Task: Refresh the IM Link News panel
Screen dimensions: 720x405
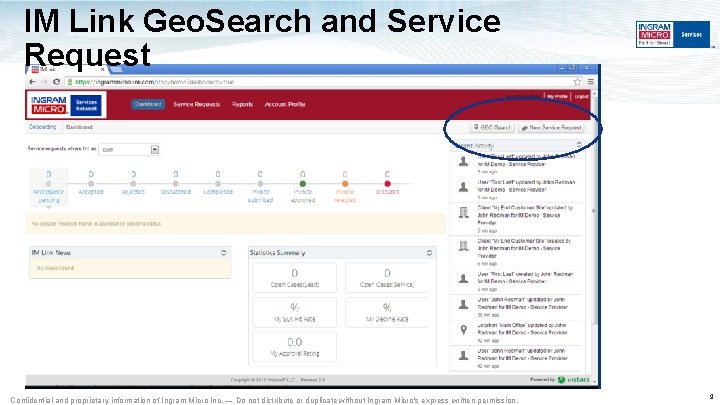Action: tap(224, 253)
